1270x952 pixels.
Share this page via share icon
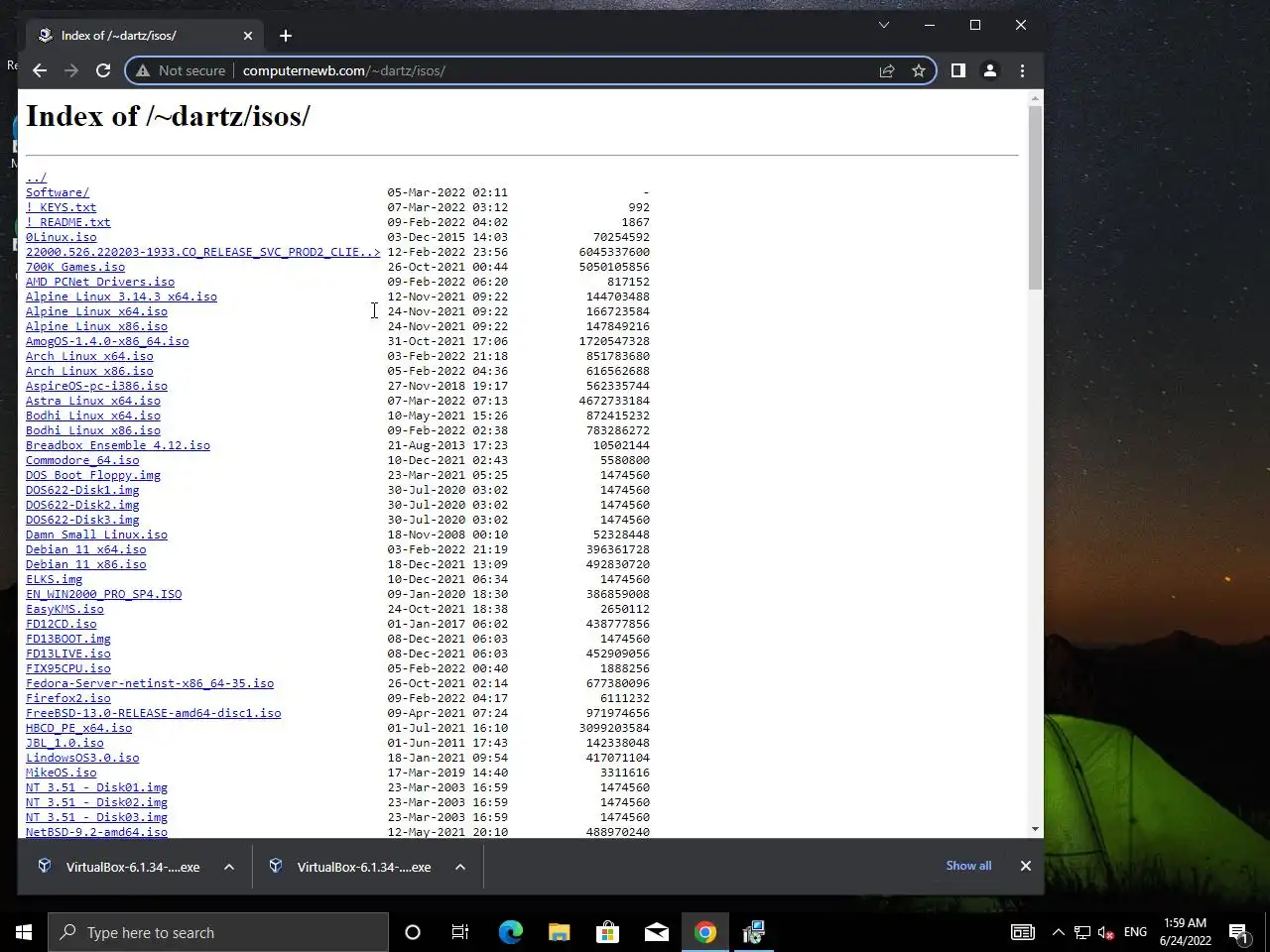pyautogui.click(x=887, y=70)
